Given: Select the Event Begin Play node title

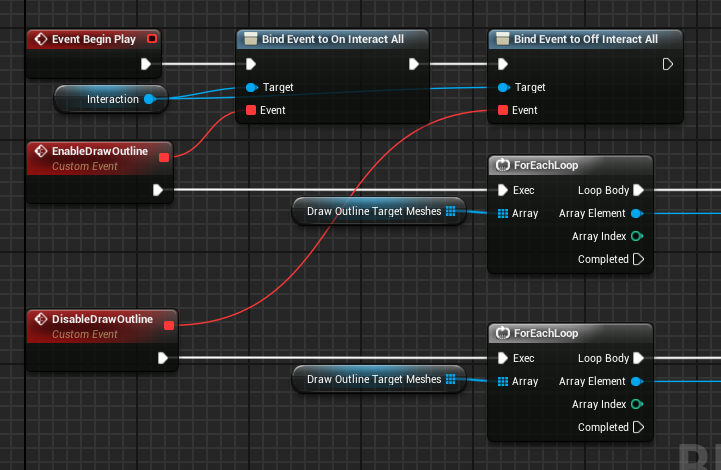Looking at the screenshot, I should click(x=94, y=39).
